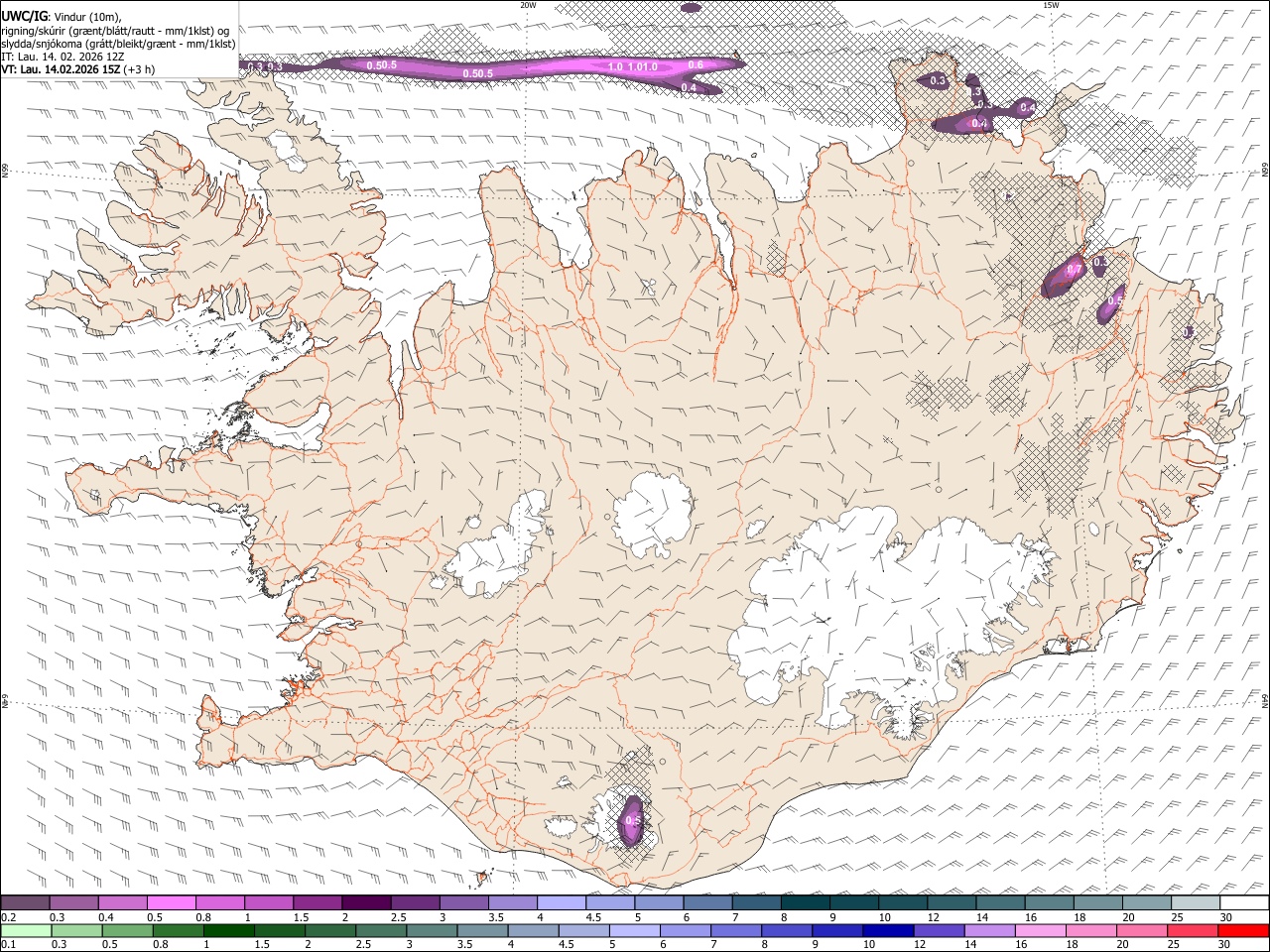Click the 'VT: Lau. 14.02.2026 15Z (+3 h)' line
The width and height of the screenshot is (1270, 952).
click(77, 69)
